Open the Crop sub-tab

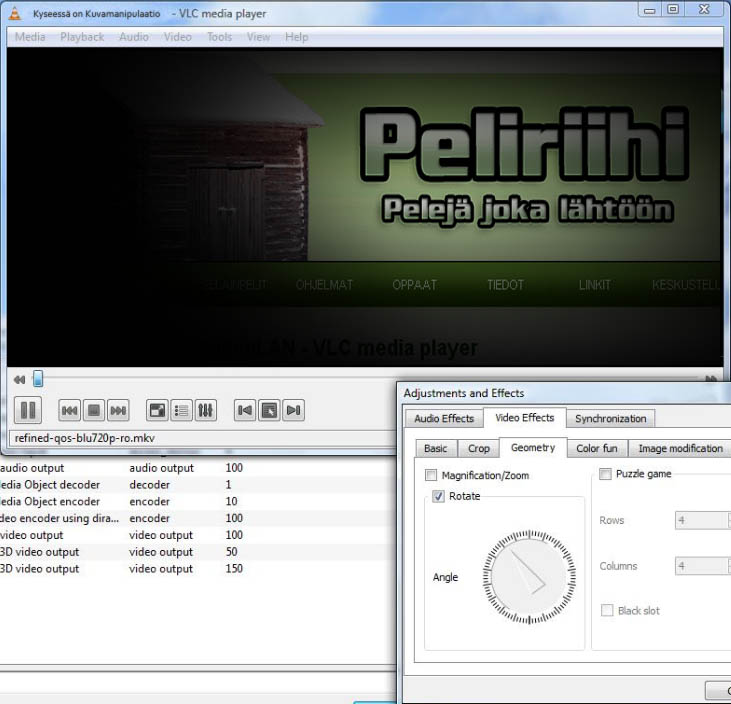(478, 449)
